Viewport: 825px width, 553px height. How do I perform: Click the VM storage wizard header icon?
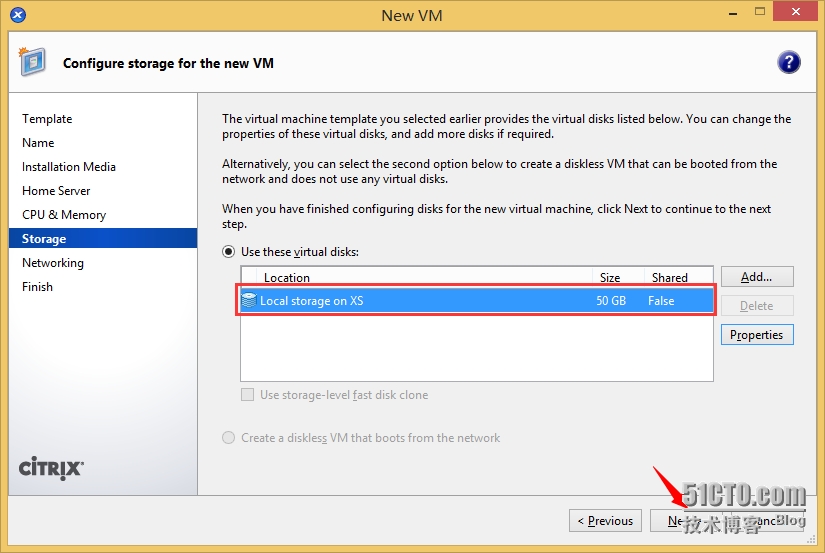32,62
